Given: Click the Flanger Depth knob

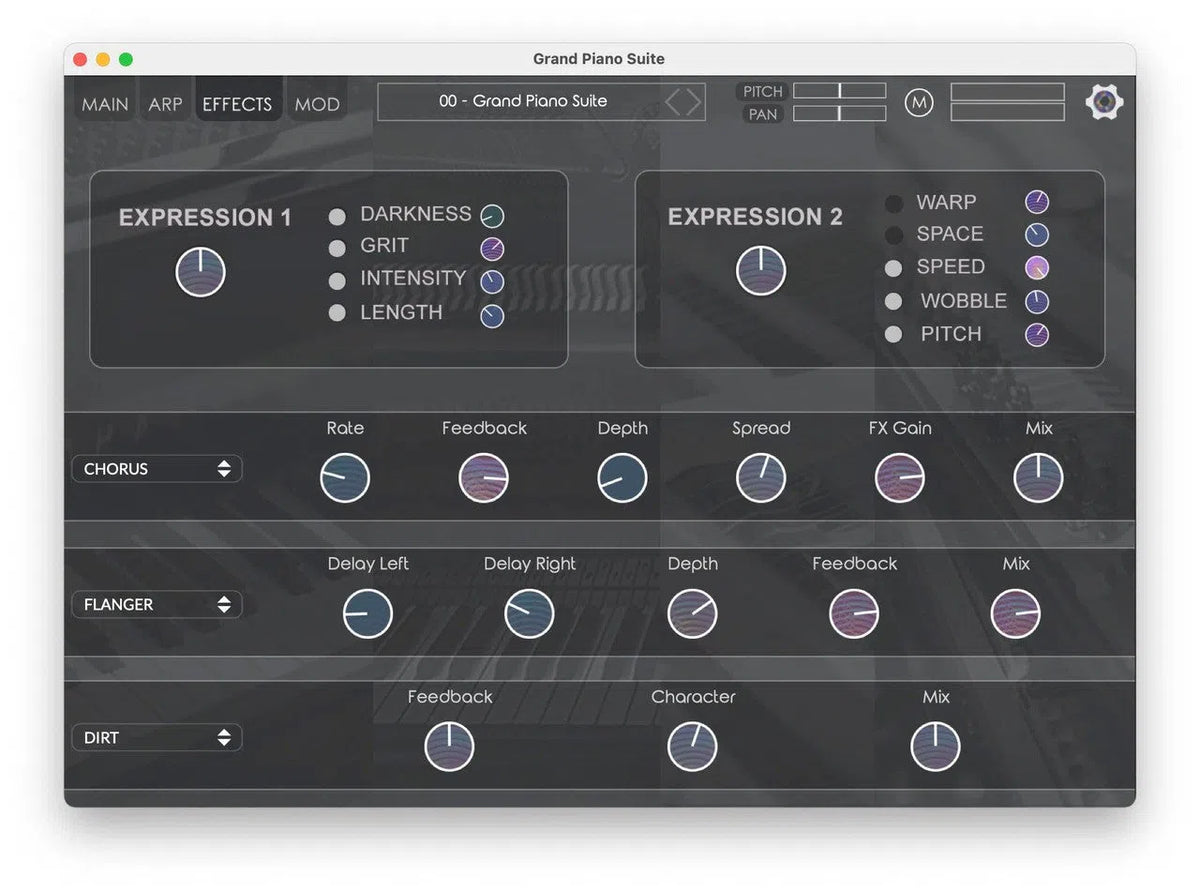Looking at the screenshot, I should click(x=692, y=613).
